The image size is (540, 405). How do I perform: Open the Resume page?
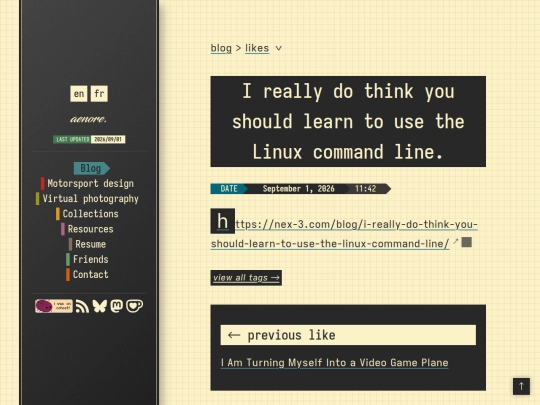tap(87, 244)
